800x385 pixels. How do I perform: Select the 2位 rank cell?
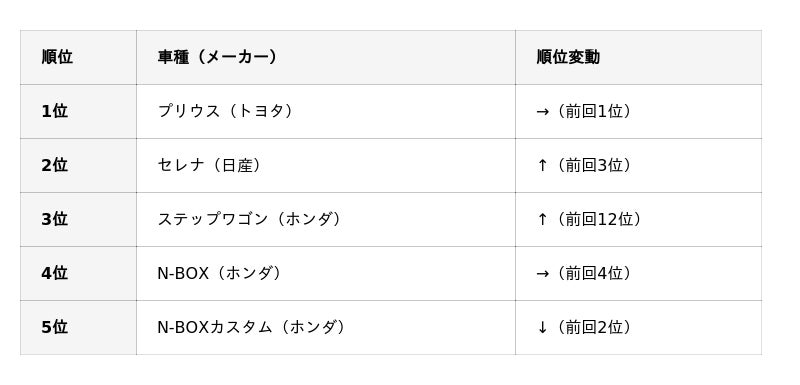click(78, 165)
